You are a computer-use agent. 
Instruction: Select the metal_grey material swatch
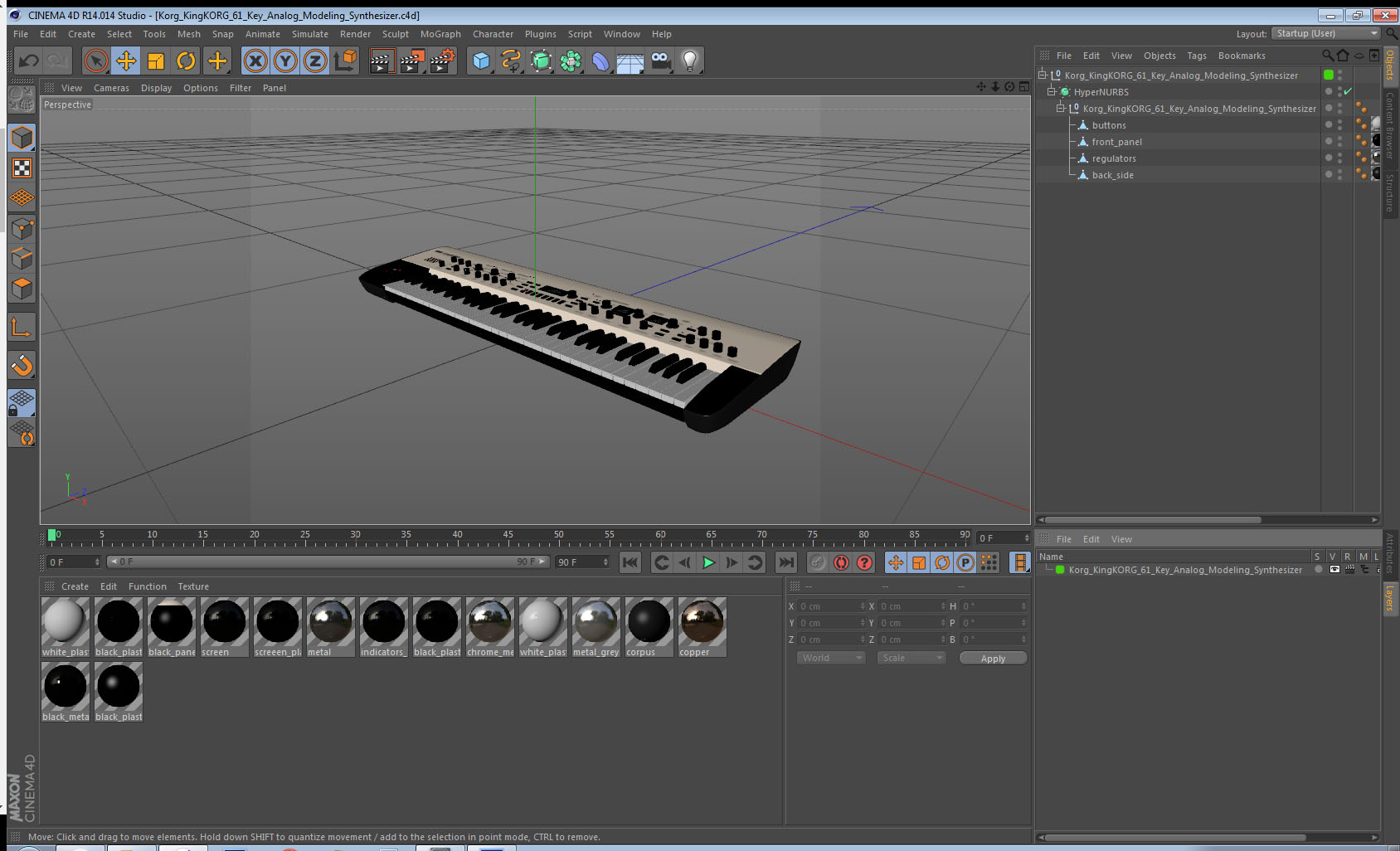[x=596, y=627]
